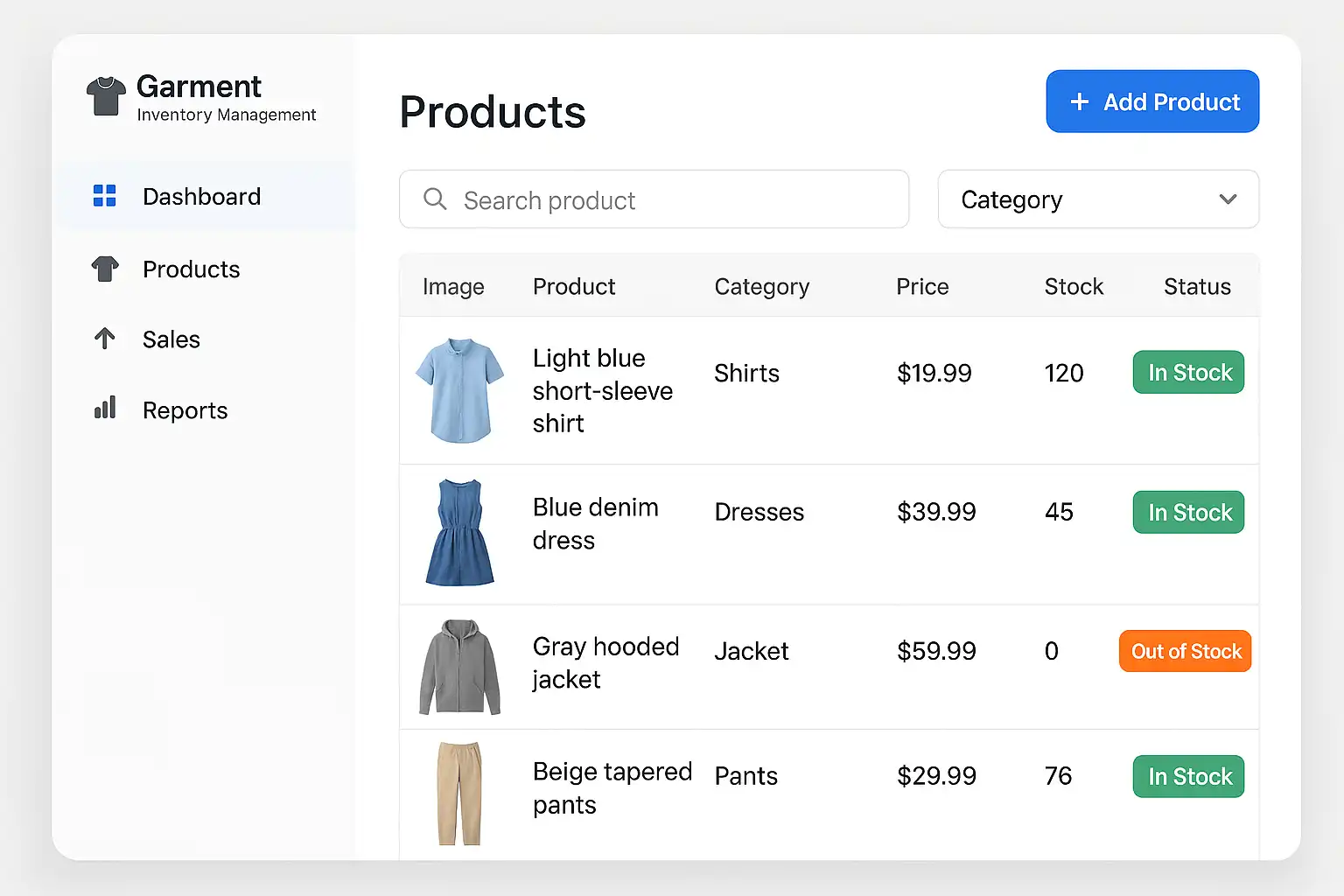
Task: Select the light blue shirt thumbnail
Action: tap(459, 390)
